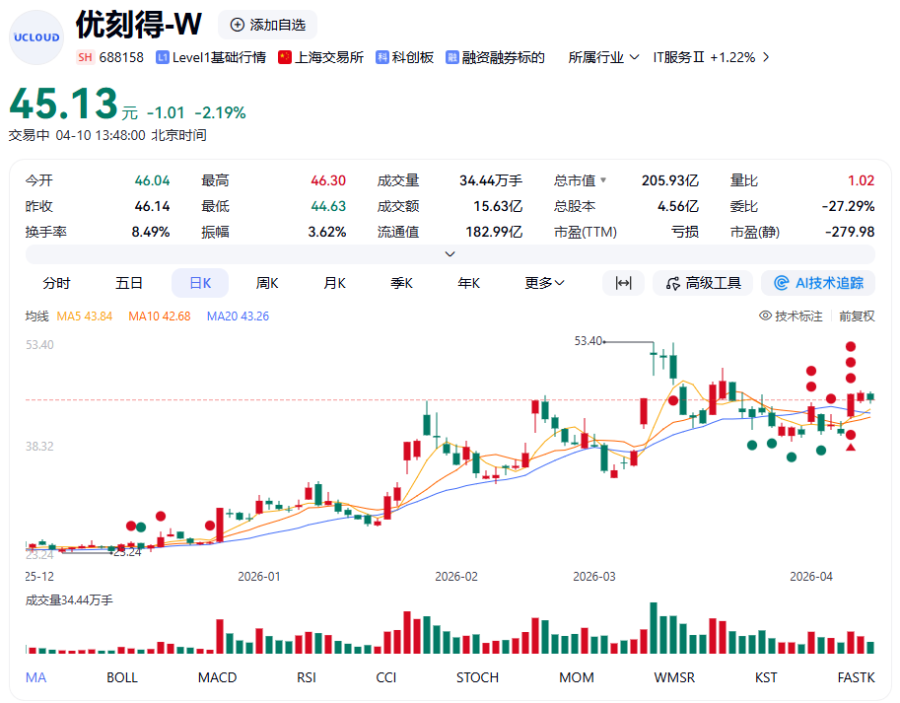
Task: Click the 上海交易所 flag icon
Action: pyautogui.click(x=285, y=57)
